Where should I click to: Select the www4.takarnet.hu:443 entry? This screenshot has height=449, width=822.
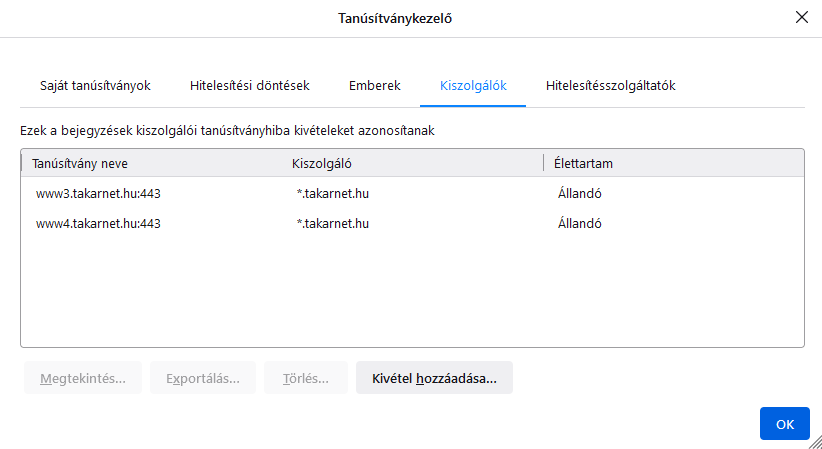pyautogui.click(x=98, y=224)
